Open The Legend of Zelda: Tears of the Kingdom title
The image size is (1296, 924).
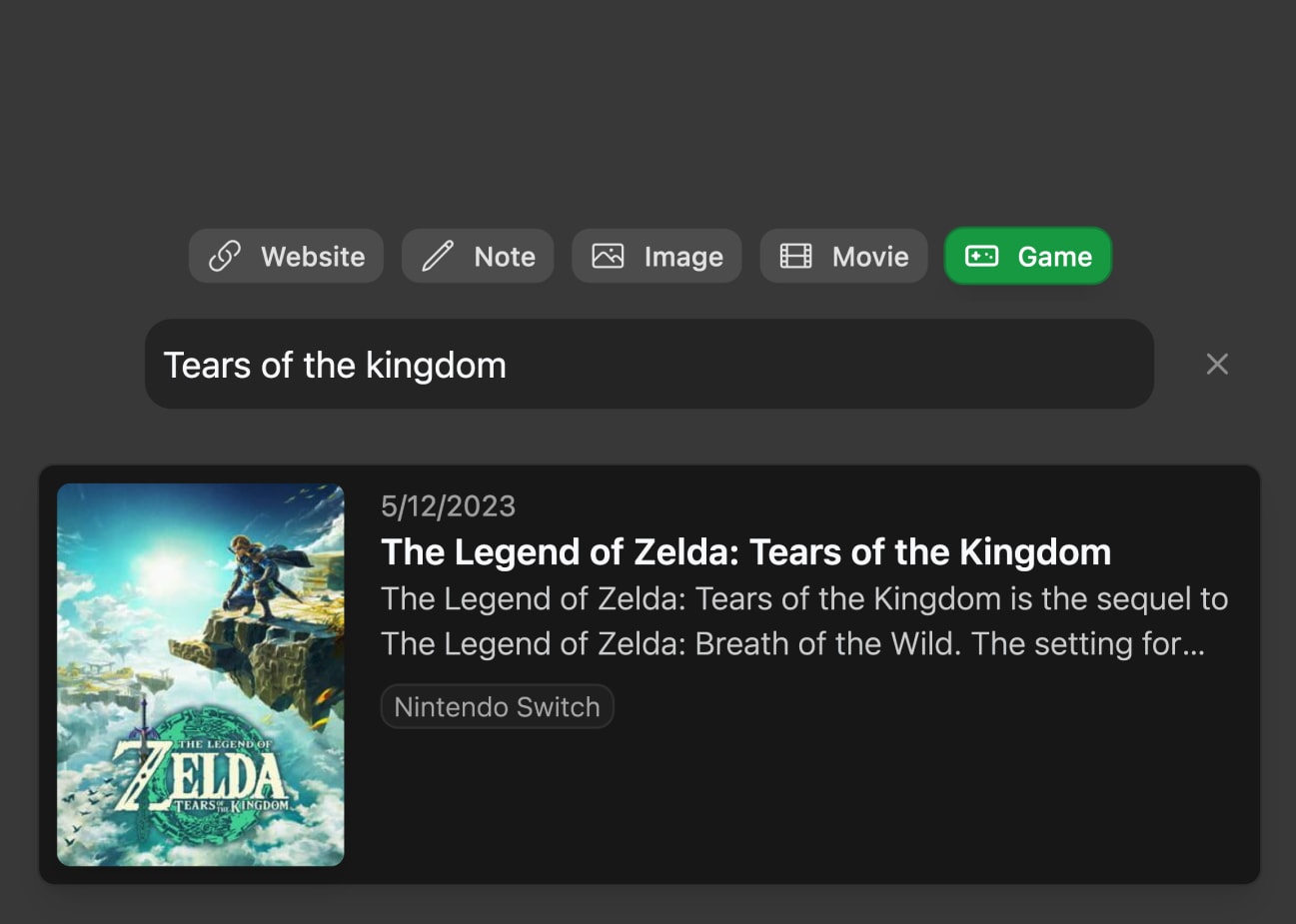745,552
